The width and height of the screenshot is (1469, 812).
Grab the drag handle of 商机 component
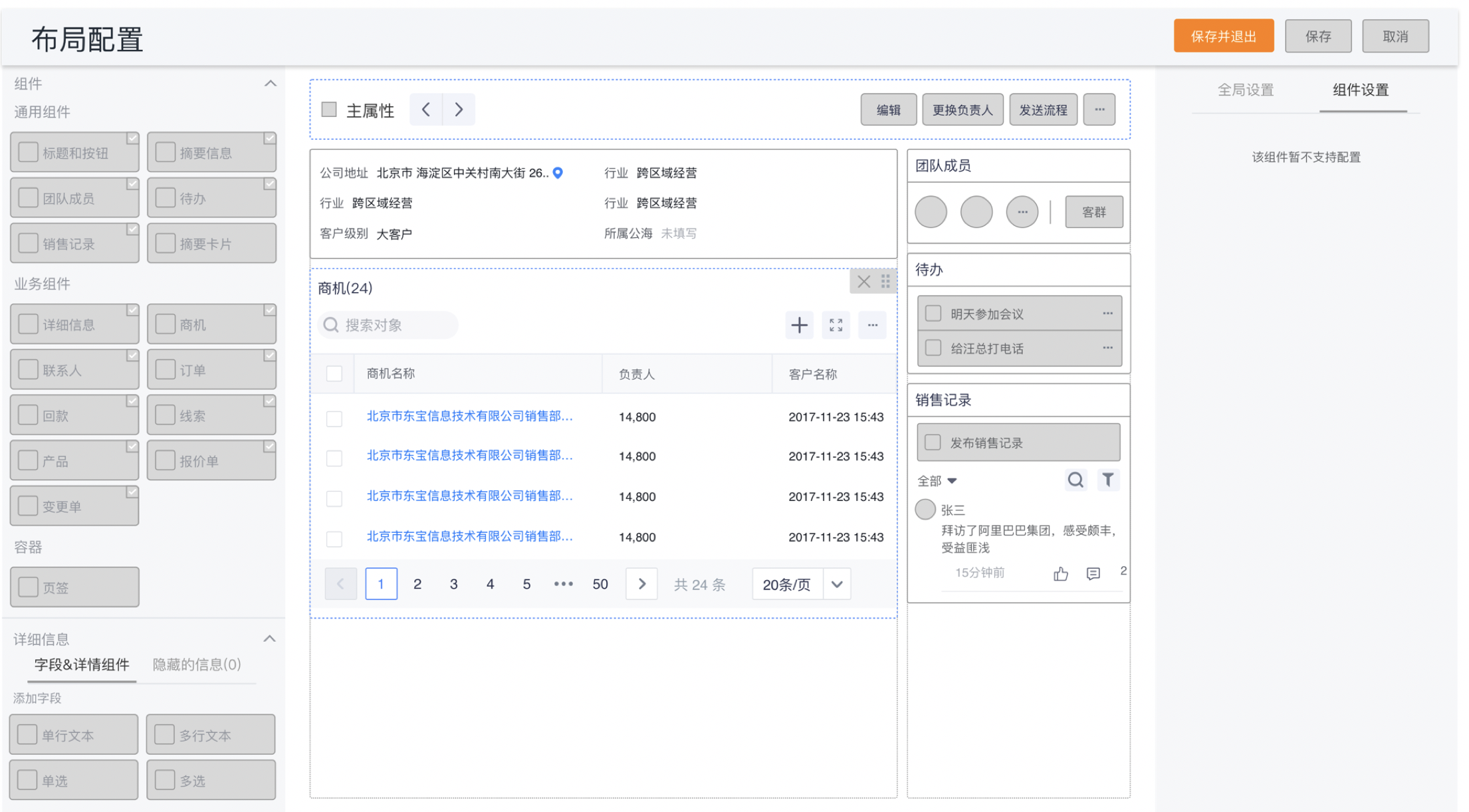point(885,282)
